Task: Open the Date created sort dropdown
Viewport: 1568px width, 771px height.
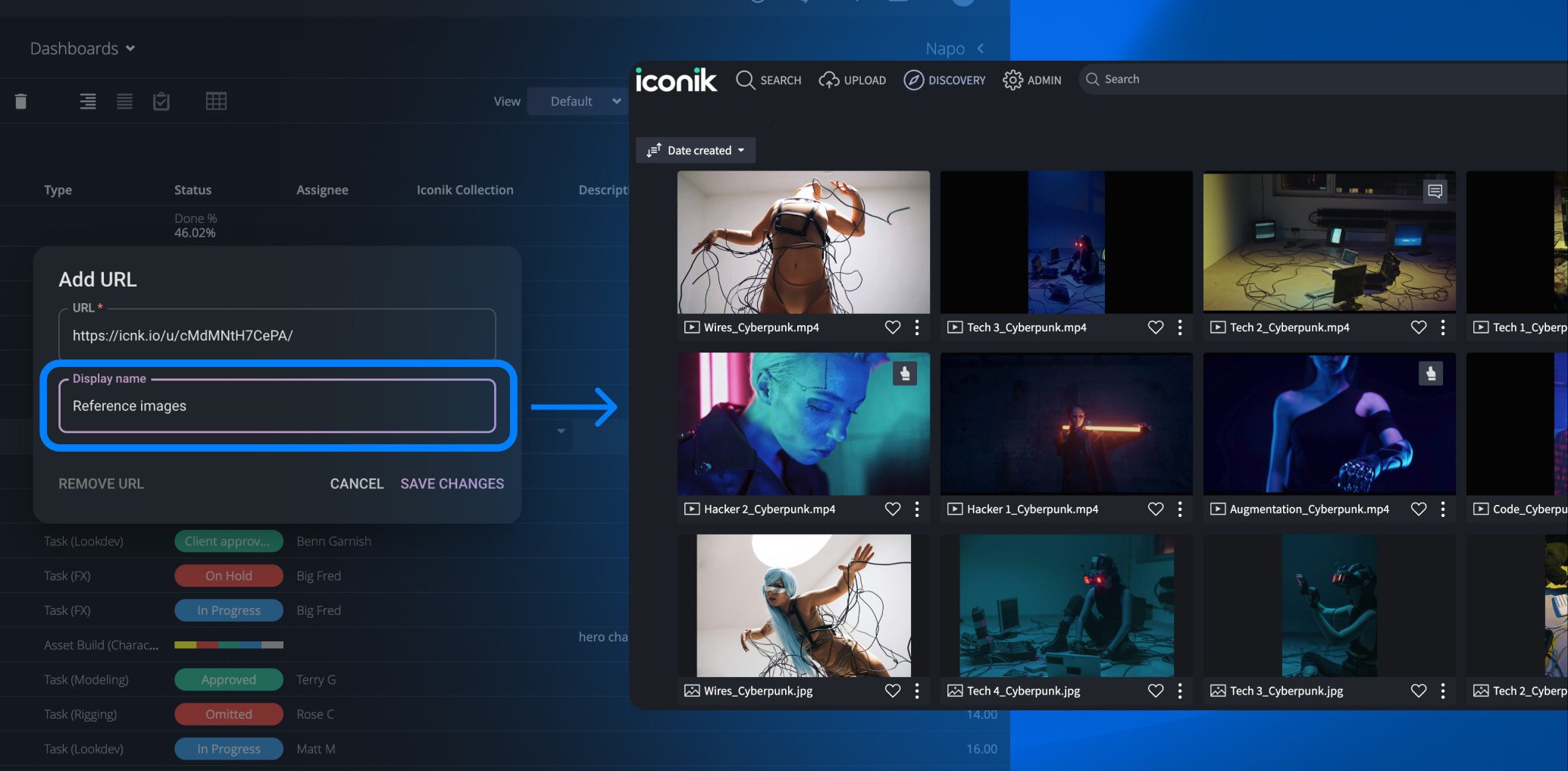Action: [696, 150]
